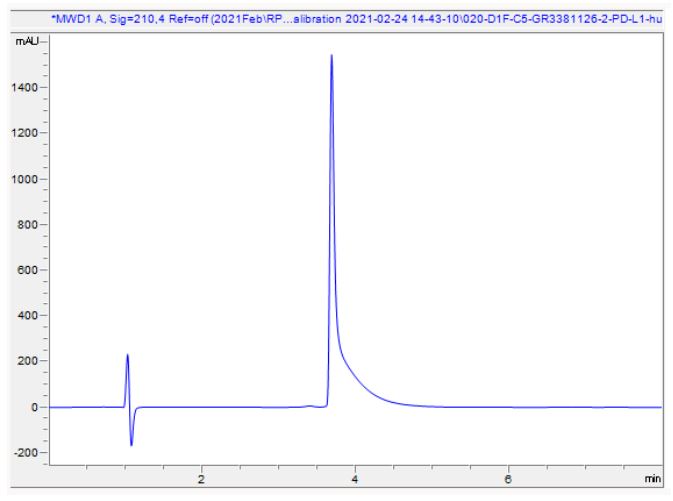673x501 pixels.
Task: Click the tailing shoulder of the main peak
Action: tap(352, 373)
